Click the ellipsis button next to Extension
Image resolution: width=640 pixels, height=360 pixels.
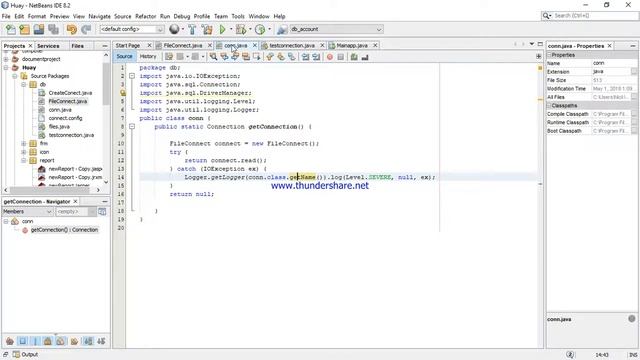tap(633, 72)
